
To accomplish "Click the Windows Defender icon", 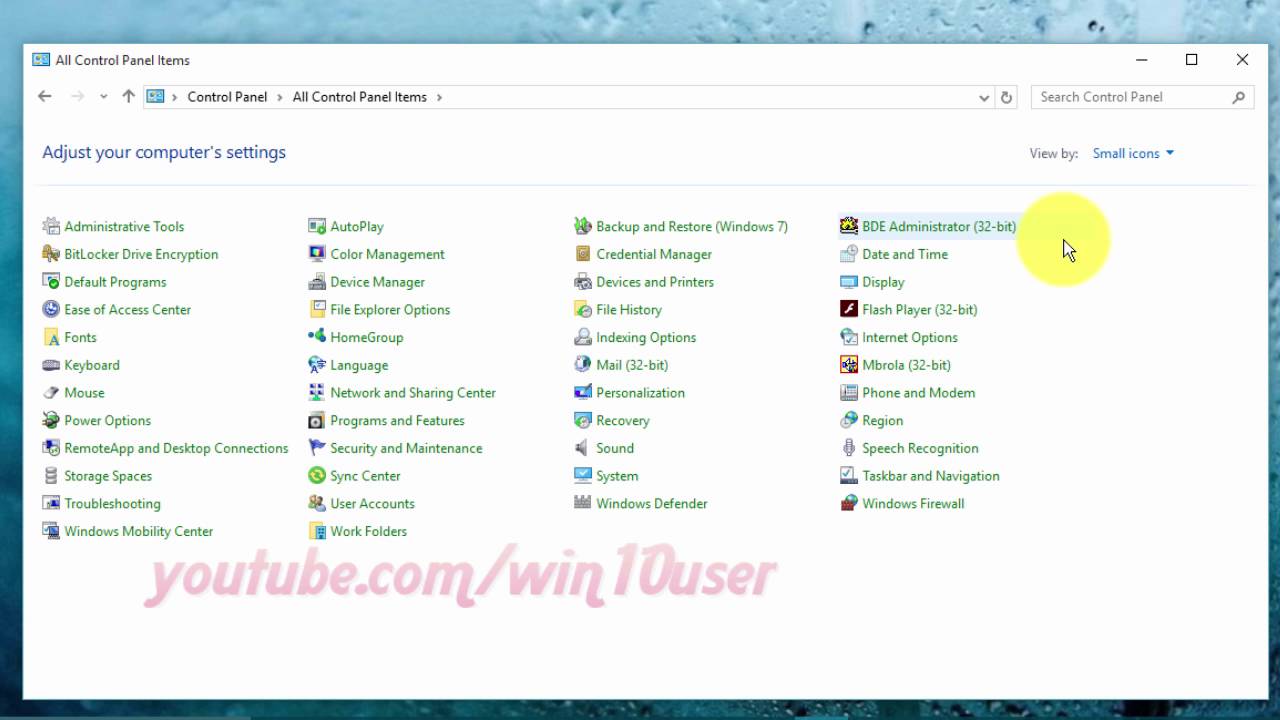I will [583, 504].
